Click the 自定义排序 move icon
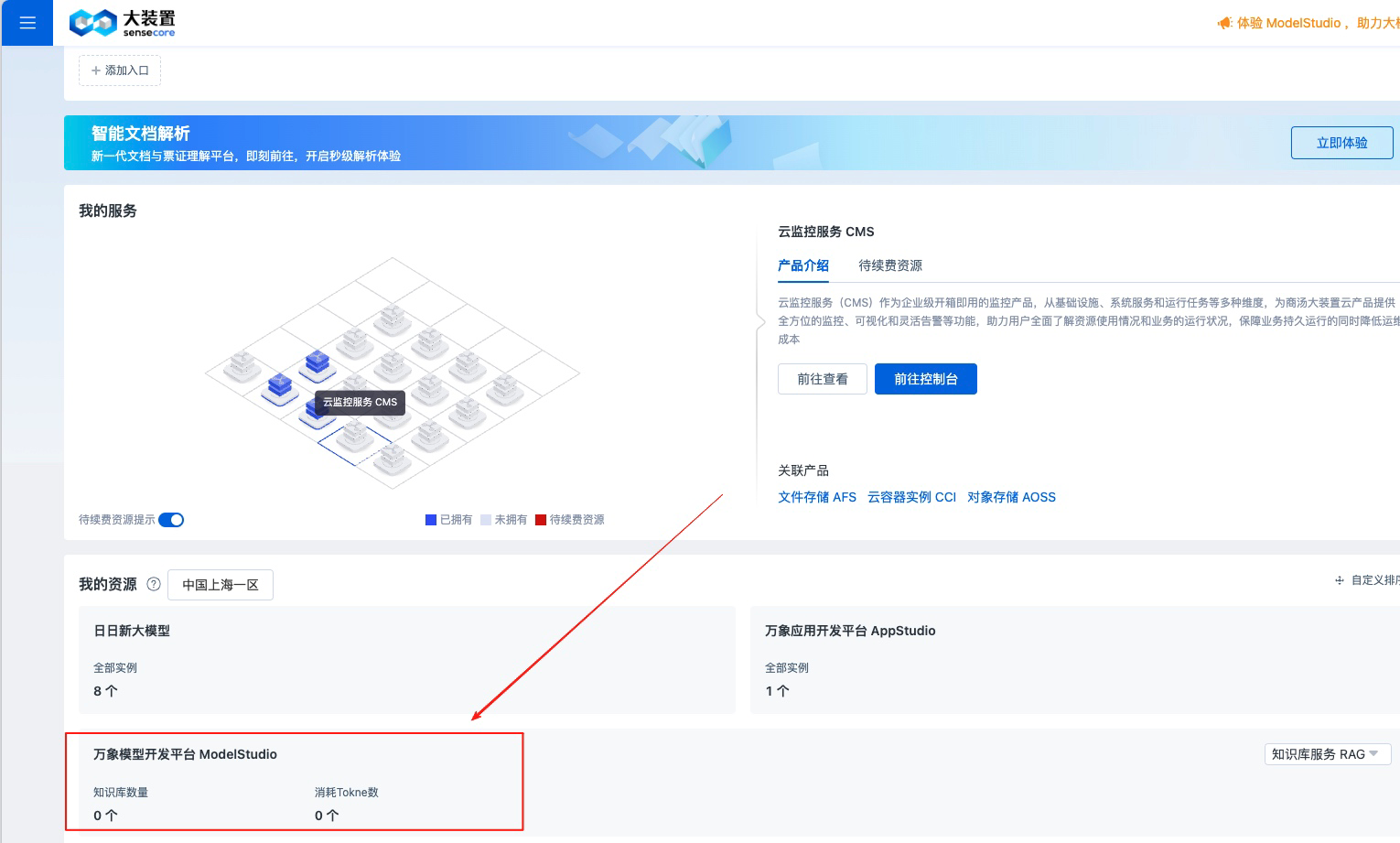The width and height of the screenshot is (1400, 843). pos(1339,579)
